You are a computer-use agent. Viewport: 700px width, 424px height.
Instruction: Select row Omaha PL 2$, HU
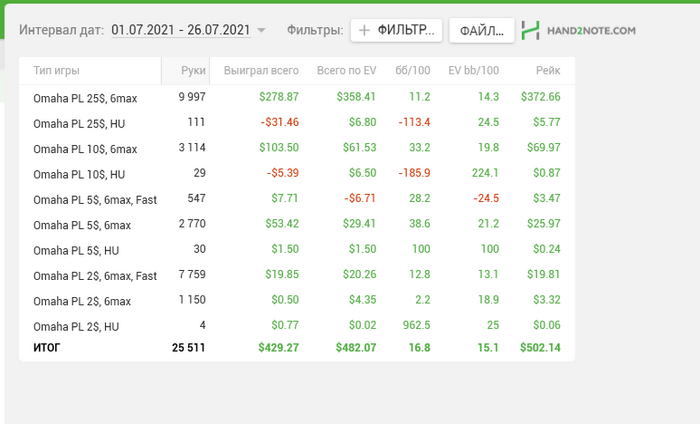pos(297,326)
